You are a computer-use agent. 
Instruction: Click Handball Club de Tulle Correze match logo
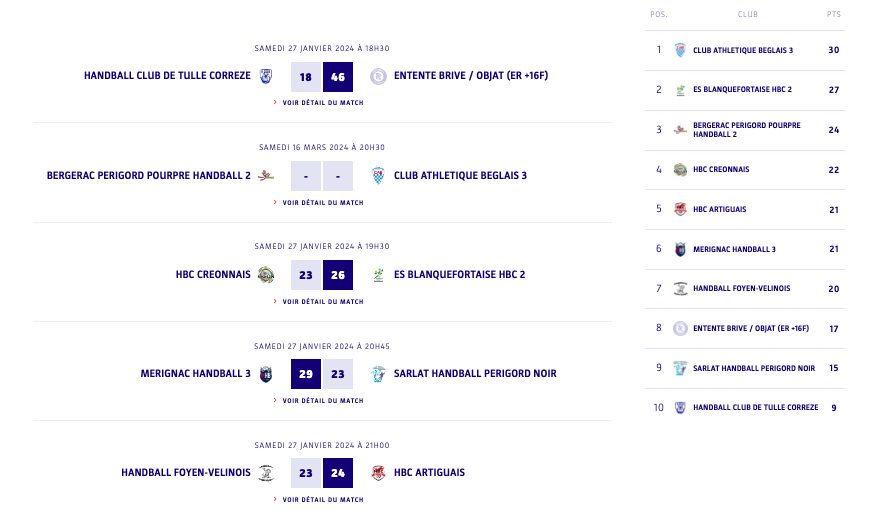tap(266, 76)
